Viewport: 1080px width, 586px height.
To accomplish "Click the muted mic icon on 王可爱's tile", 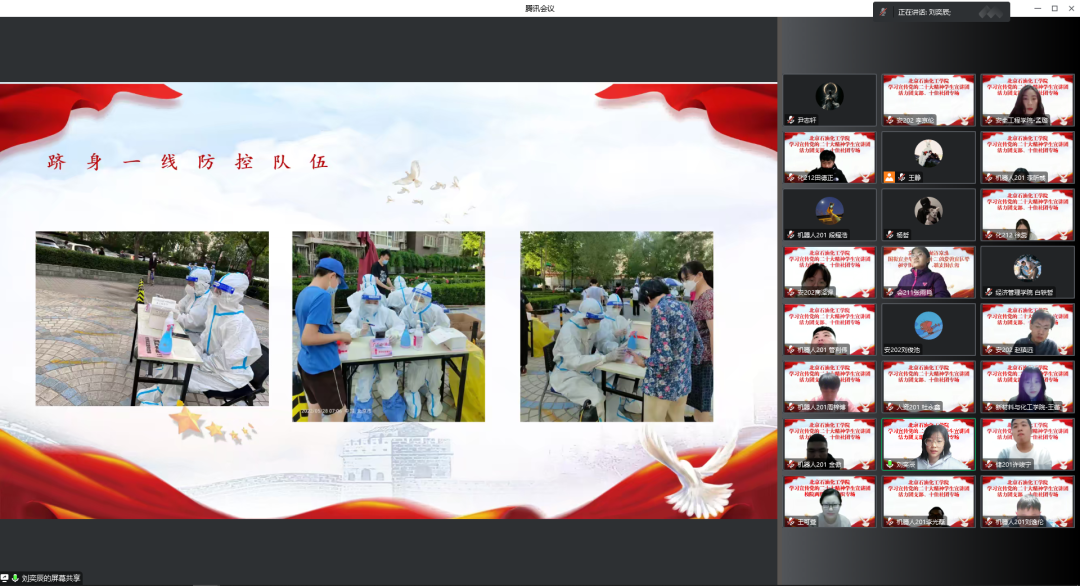I will (790, 522).
